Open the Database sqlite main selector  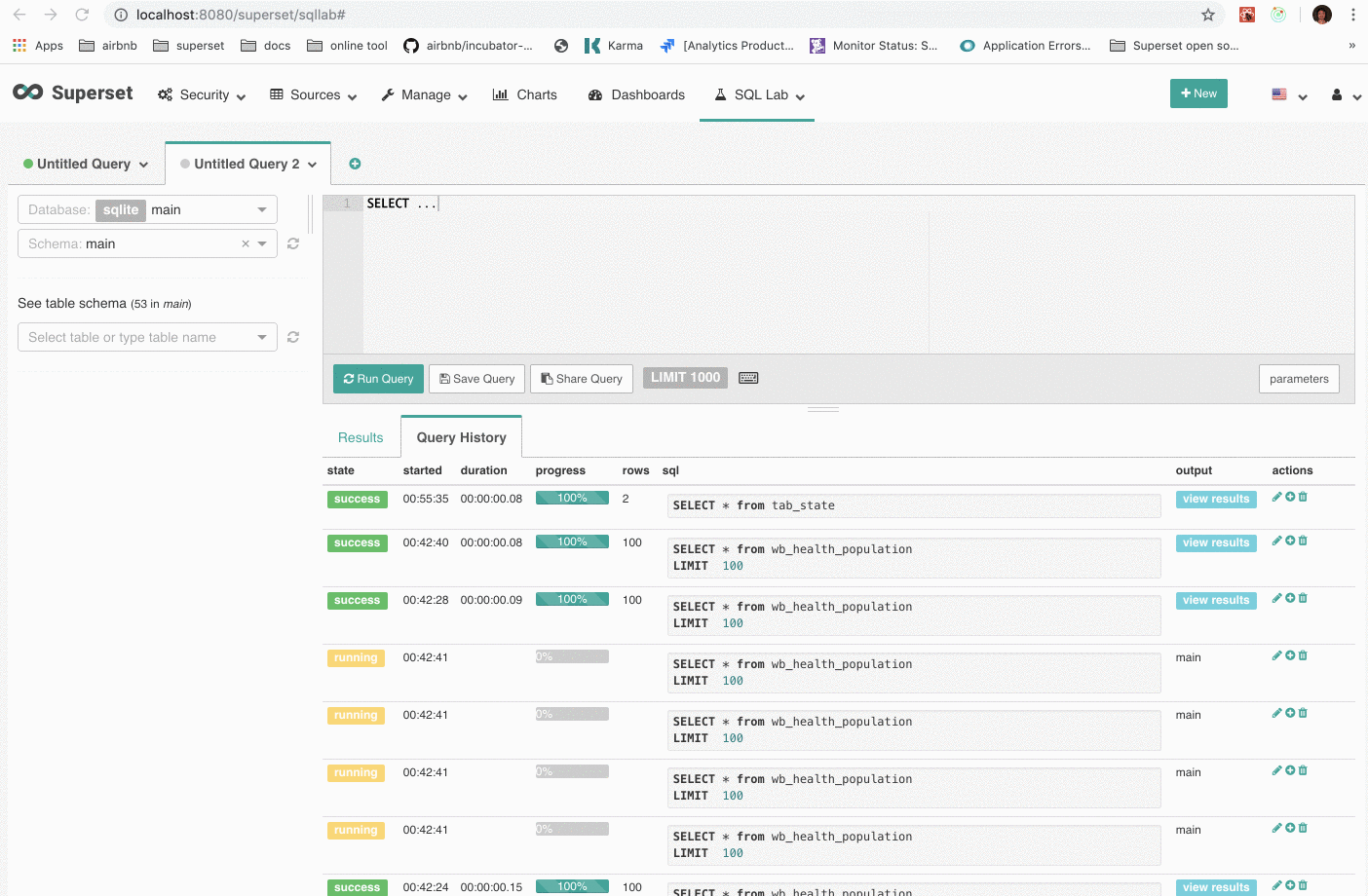[147, 209]
